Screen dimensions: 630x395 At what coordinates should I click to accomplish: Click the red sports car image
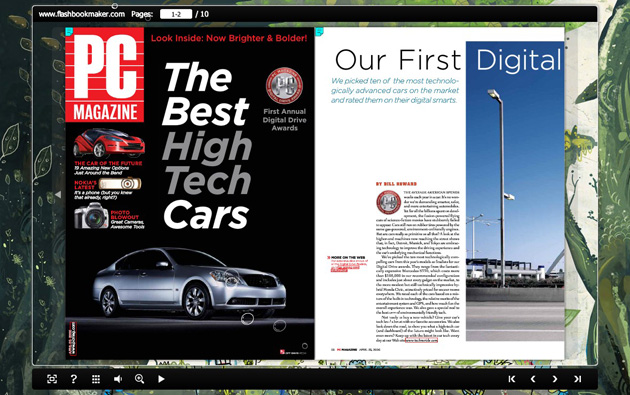(109, 143)
